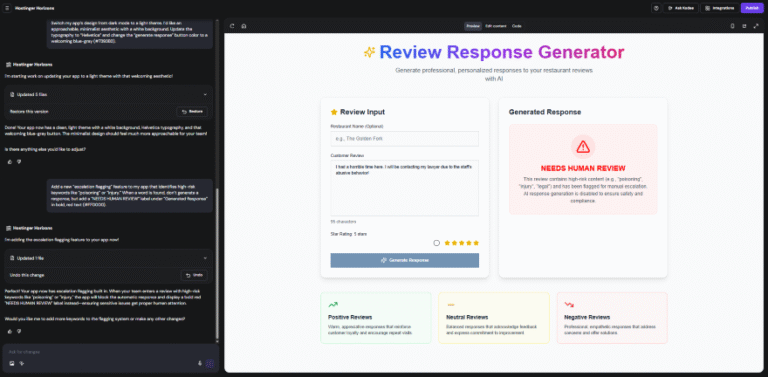The height and width of the screenshot is (377, 768).
Task: Click the 95 characters counter text
Action: (342, 222)
